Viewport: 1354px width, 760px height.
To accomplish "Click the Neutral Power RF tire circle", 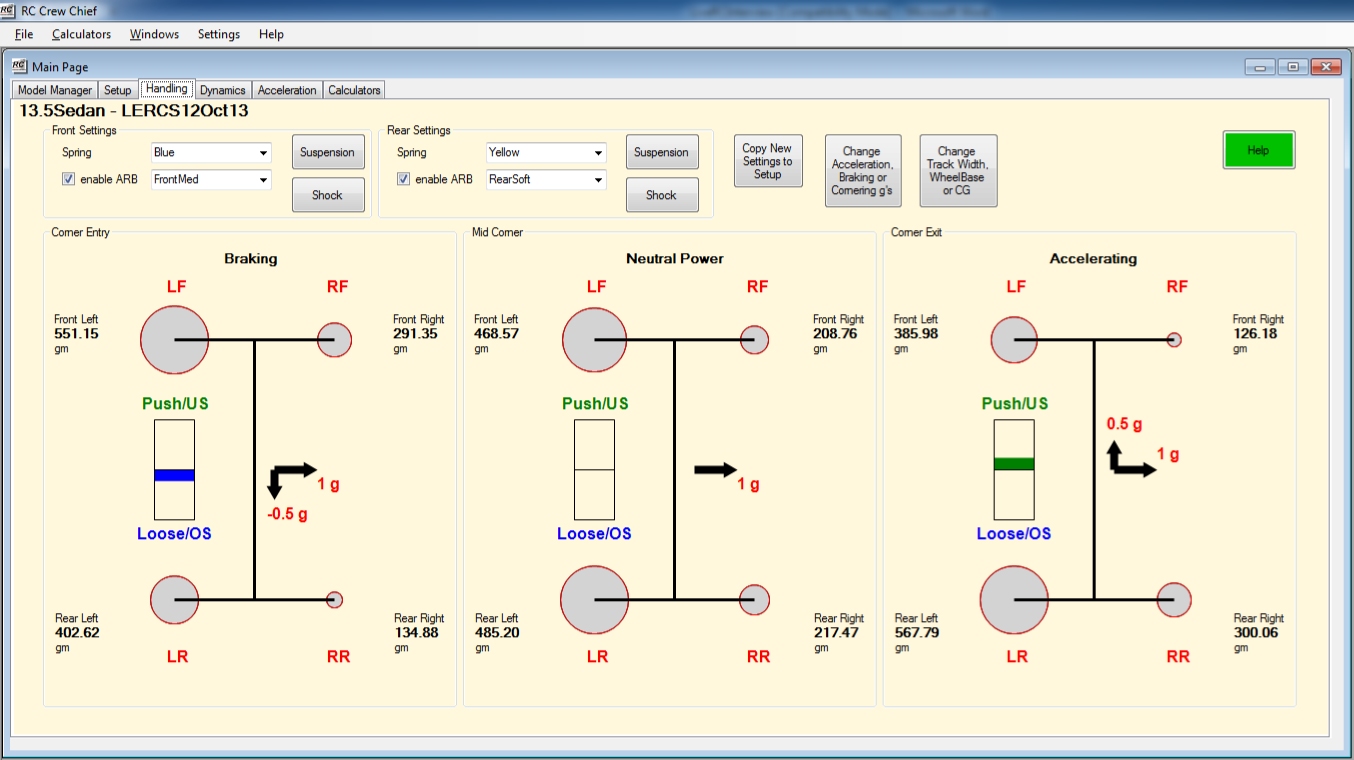I will pyautogui.click(x=755, y=340).
